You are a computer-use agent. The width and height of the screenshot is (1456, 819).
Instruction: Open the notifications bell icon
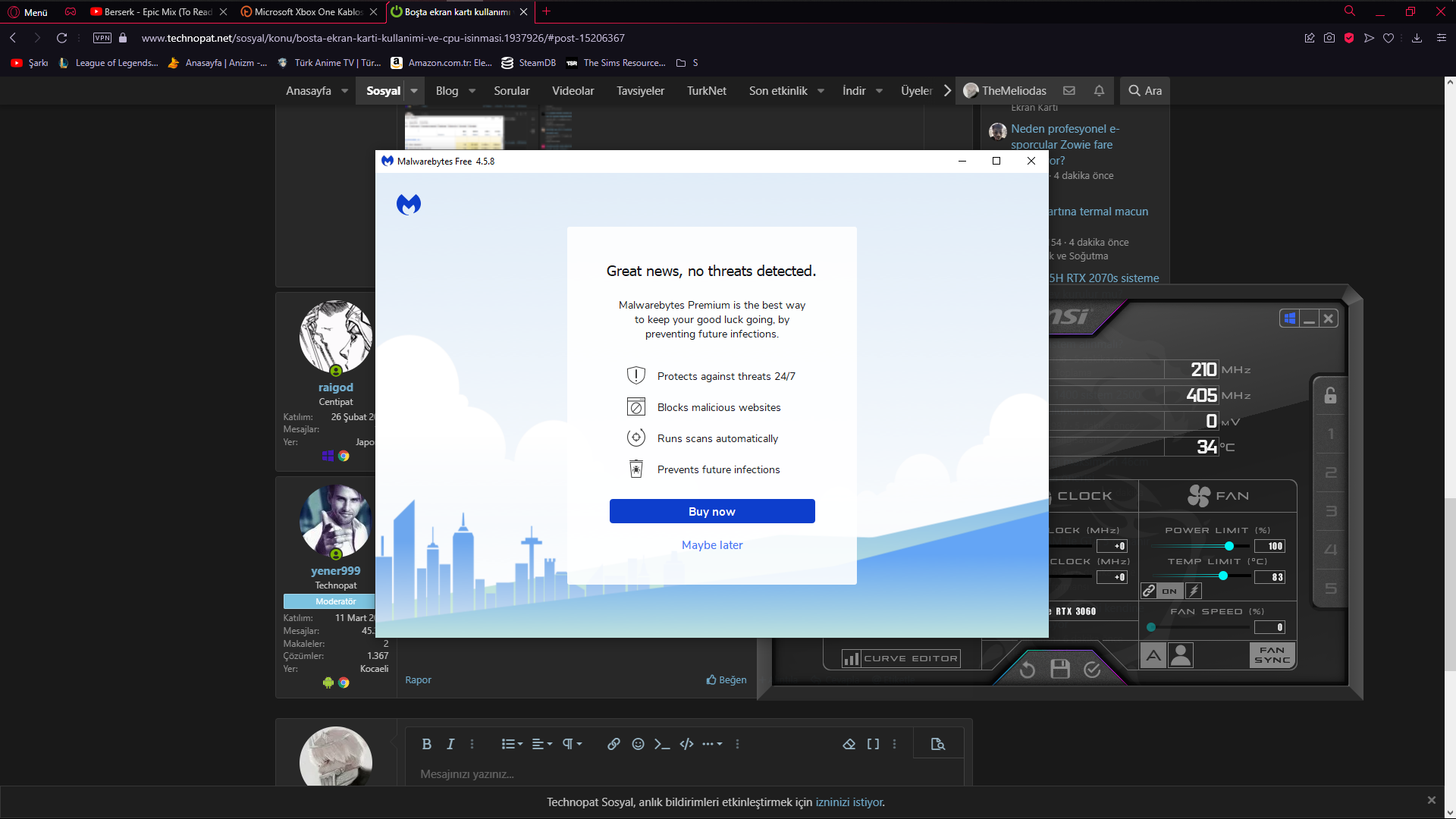(x=1099, y=91)
